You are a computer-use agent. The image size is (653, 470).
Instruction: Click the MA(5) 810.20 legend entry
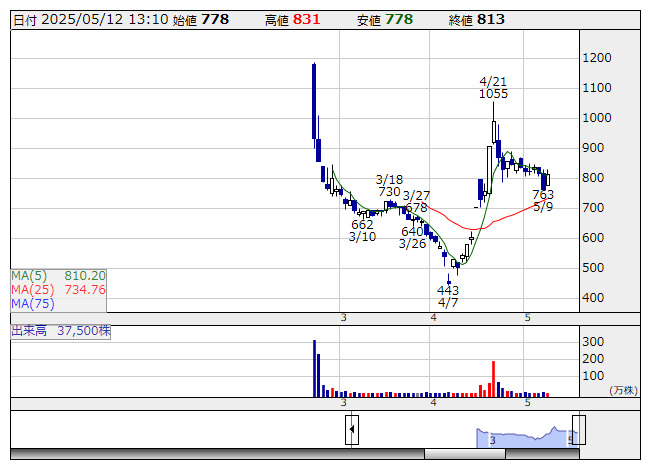coord(58,276)
